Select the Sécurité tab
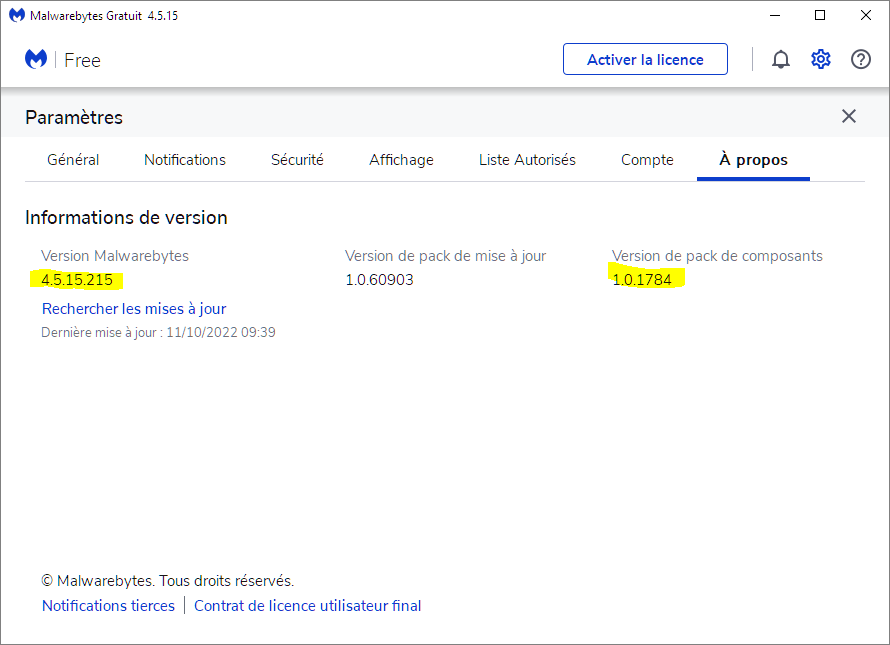890x645 pixels. coord(297,160)
